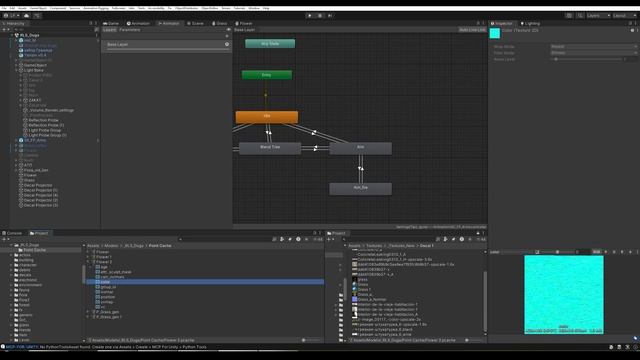Click the Play button in the toolbar
640x360 pixels.
tap(309, 16)
